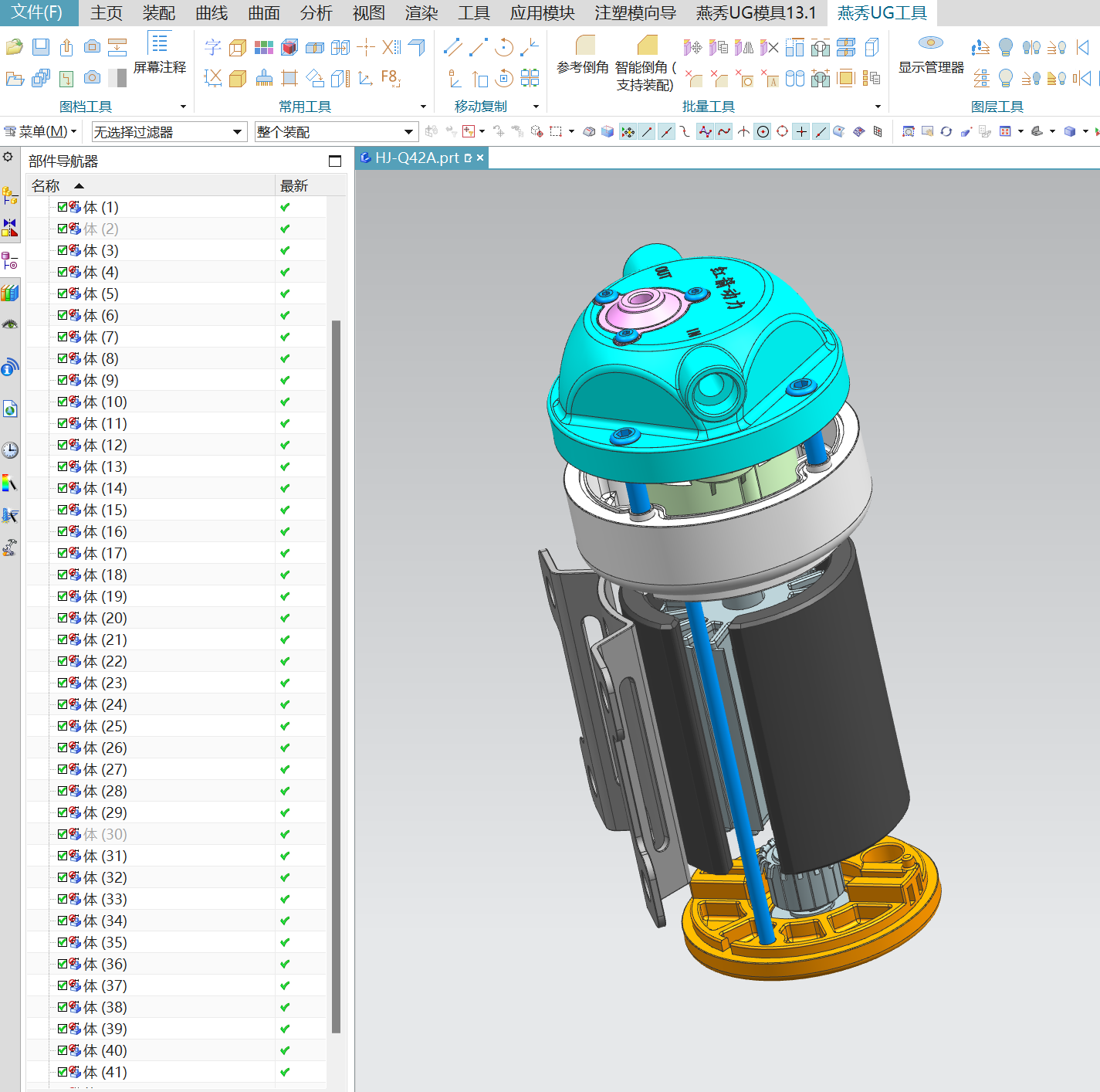Viewport: 1100px width, 1092px height.
Task: Click the red cube in wireframe icon
Action: (289, 48)
